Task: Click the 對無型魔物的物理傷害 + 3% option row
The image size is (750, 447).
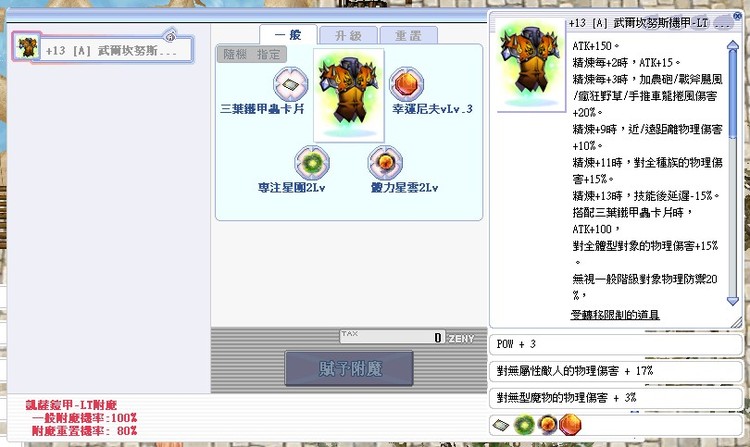Action: click(x=616, y=398)
